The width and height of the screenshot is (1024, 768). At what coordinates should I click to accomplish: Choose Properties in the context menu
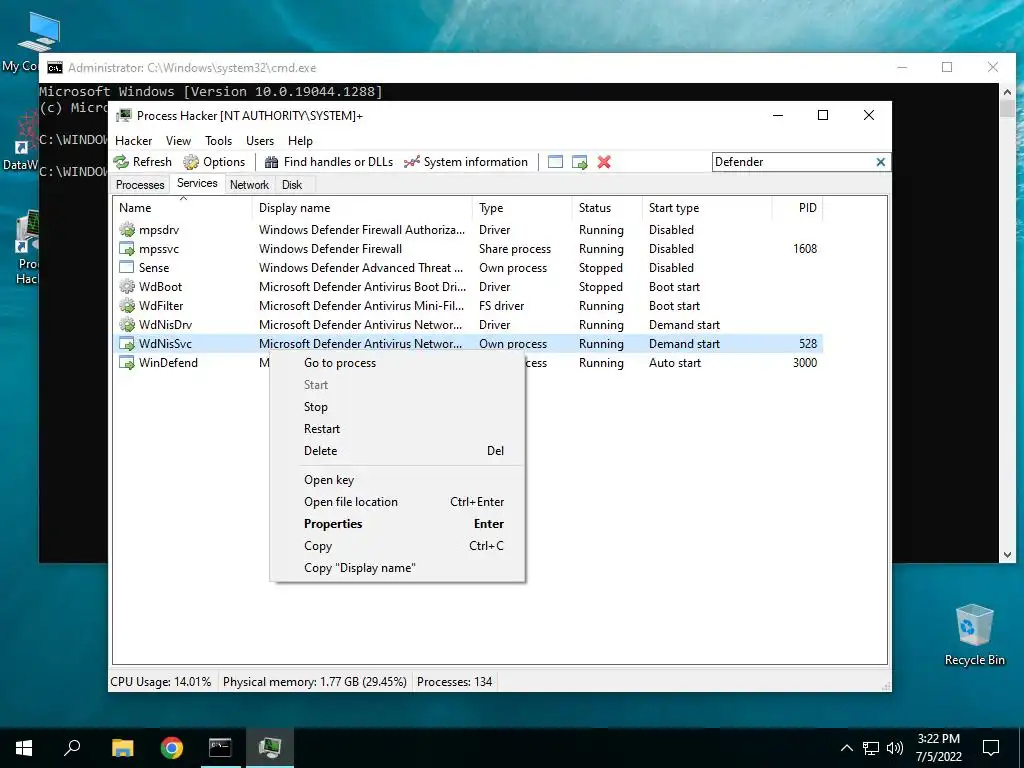397,524
